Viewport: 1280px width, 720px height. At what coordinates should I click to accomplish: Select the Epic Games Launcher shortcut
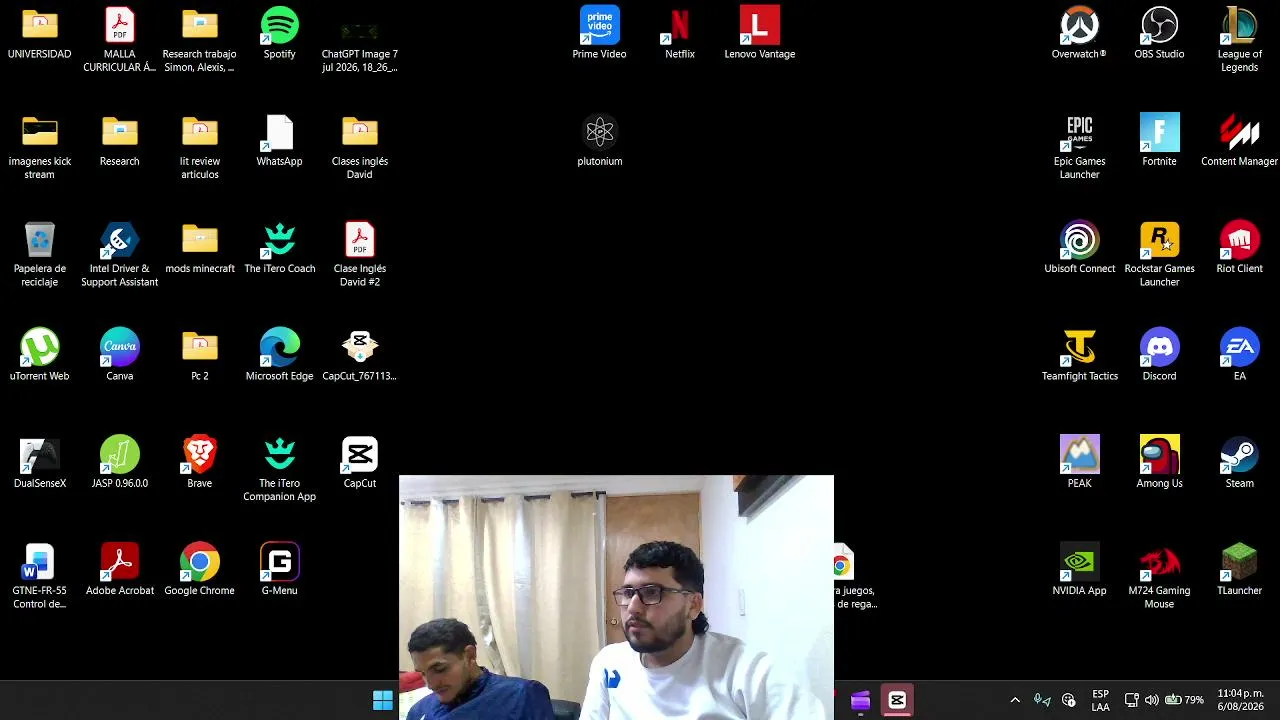[1080, 132]
